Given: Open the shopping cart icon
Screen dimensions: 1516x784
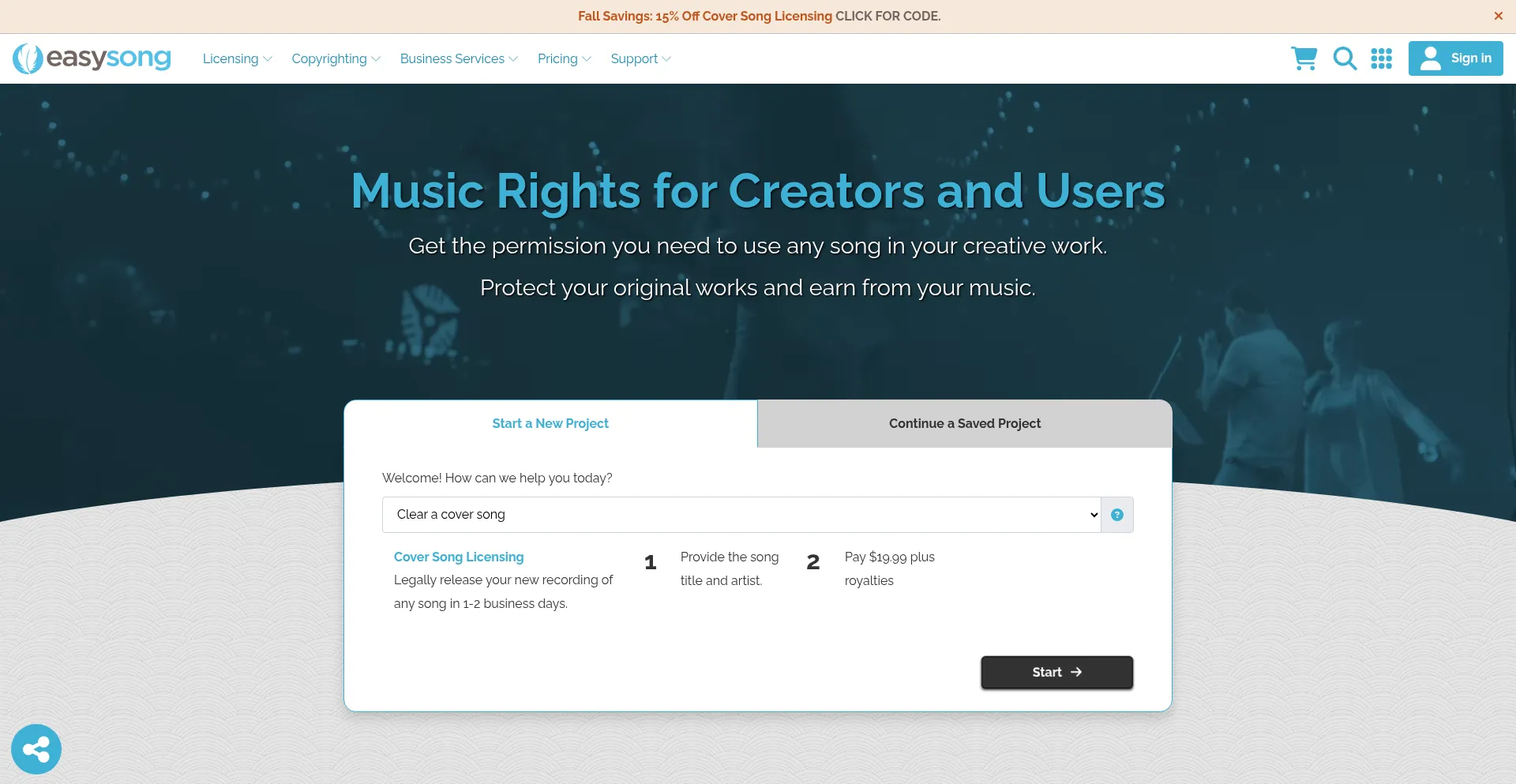Looking at the screenshot, I should (x=1304, y=58).
